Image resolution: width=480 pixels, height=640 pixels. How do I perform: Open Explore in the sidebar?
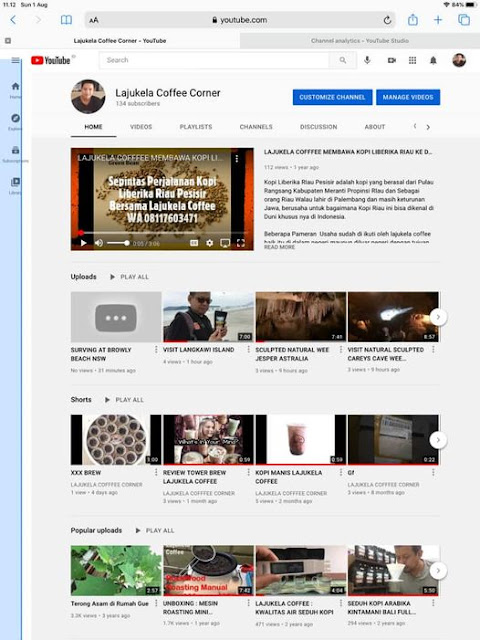coord(16,122)
